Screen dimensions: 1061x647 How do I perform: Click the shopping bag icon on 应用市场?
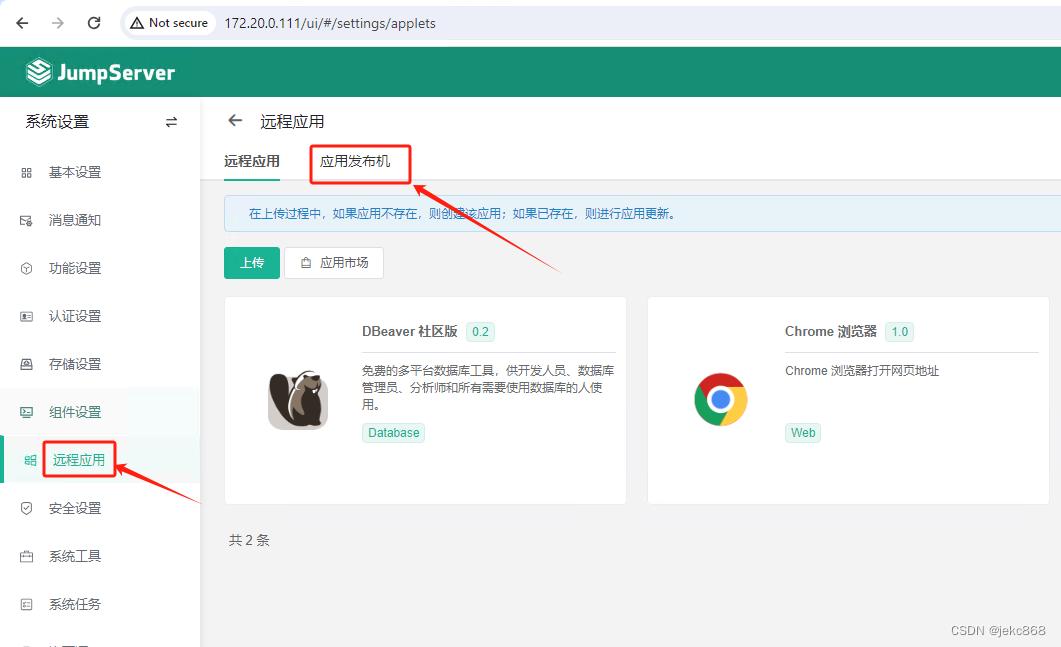pyautogui.click(x=306, y=263)
